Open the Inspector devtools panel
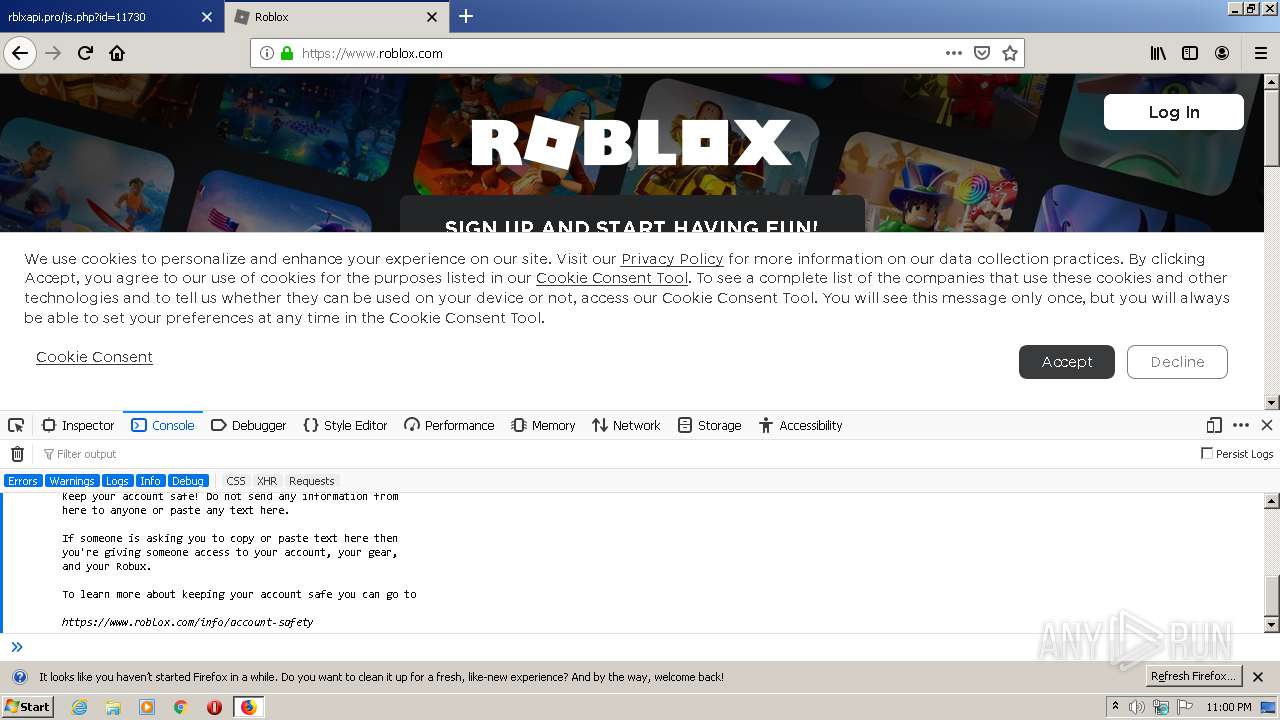This screenshot has width=1280, height=720. 78,425
